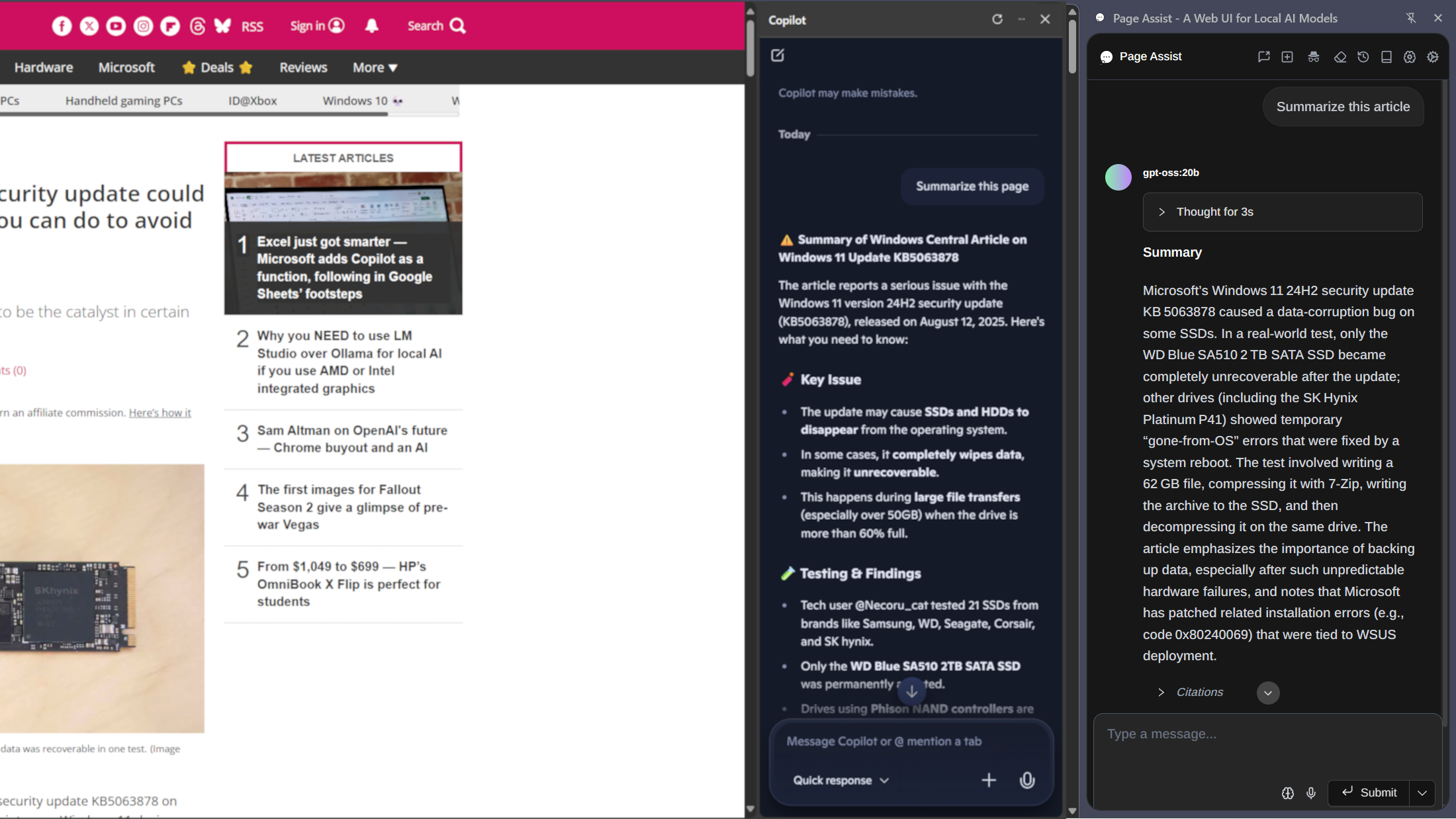
Task: Click the Page Assist internet search brain icon
Action: pos(1288,793)
